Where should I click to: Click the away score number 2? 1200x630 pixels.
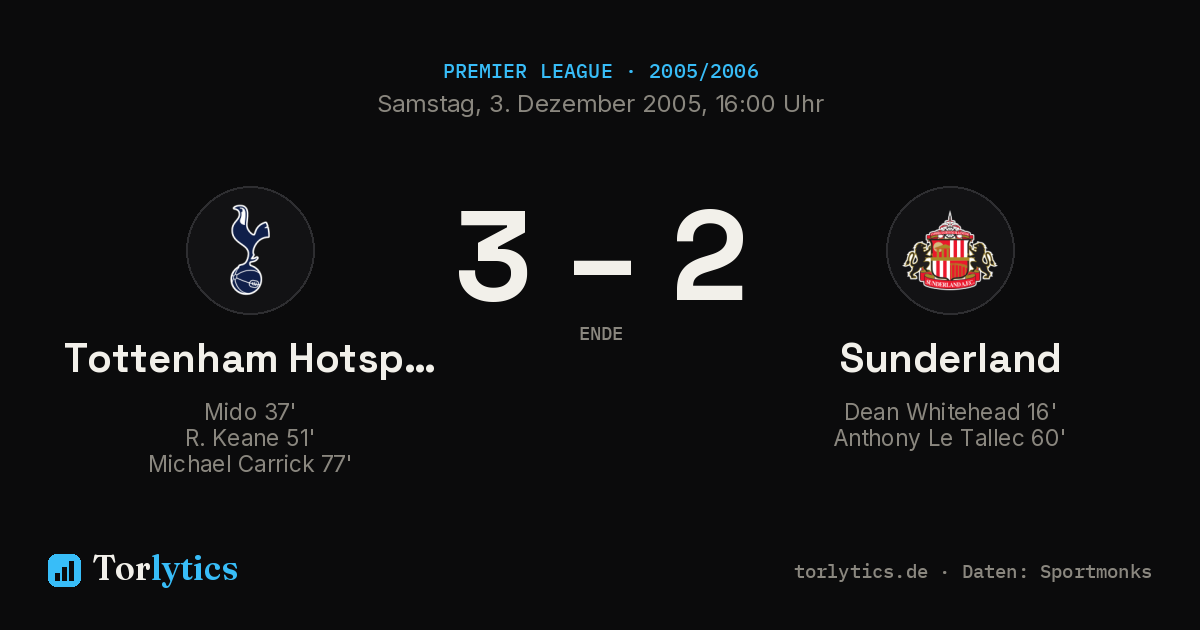pos(709,257)
